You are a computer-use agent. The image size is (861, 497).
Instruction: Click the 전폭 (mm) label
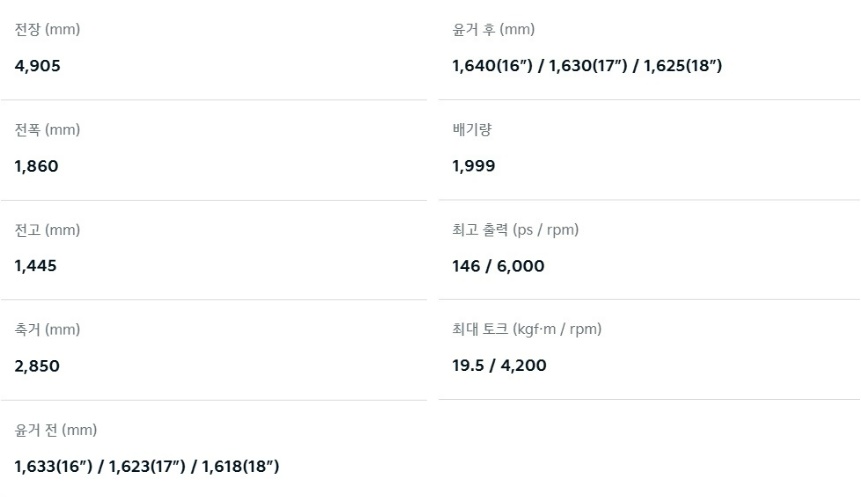tap(47, 130)
